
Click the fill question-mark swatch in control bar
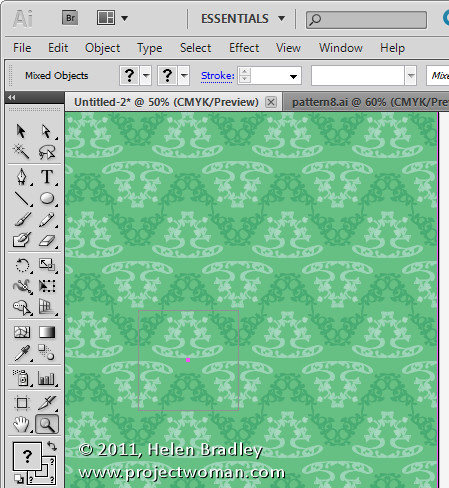pos(130,76)
